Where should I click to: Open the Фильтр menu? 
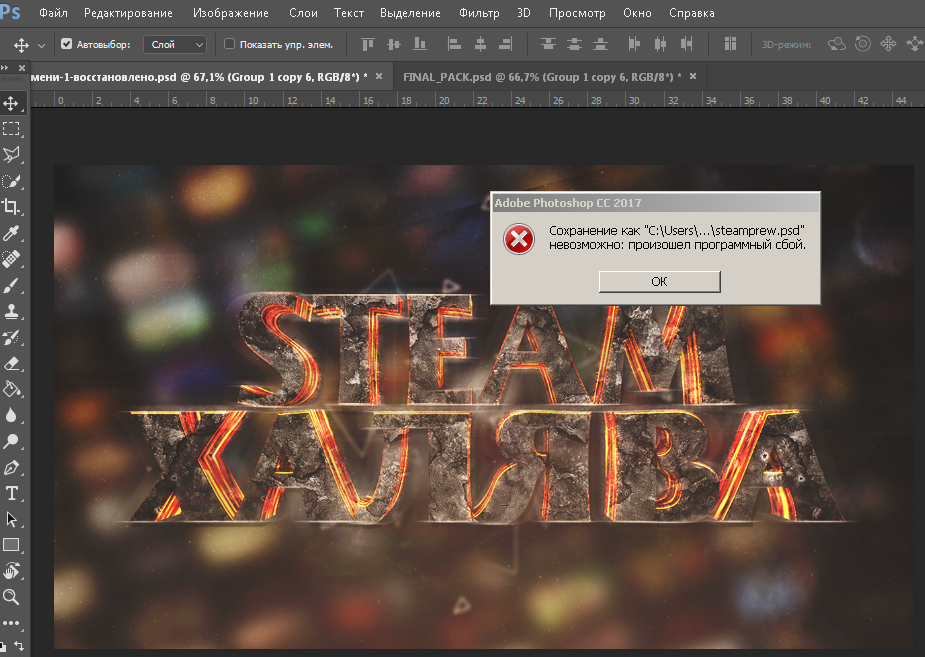point(479,13)
